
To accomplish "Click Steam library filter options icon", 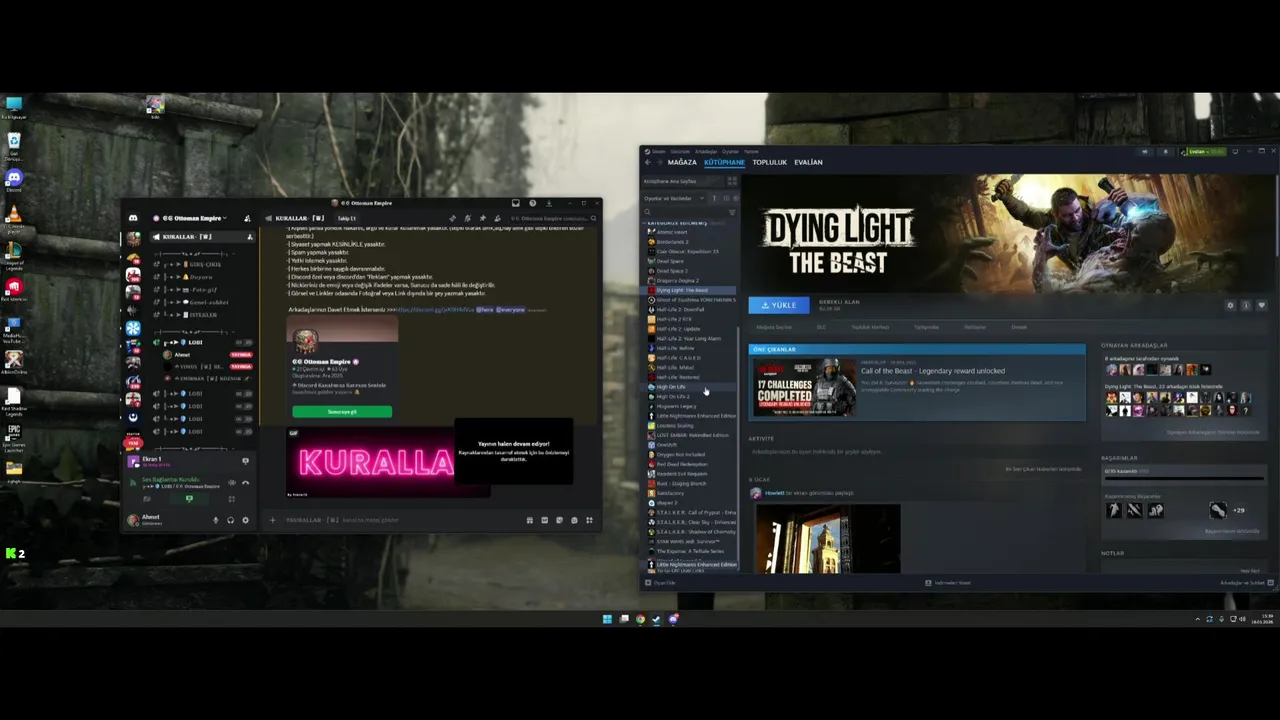I will (x=732, y=212).
